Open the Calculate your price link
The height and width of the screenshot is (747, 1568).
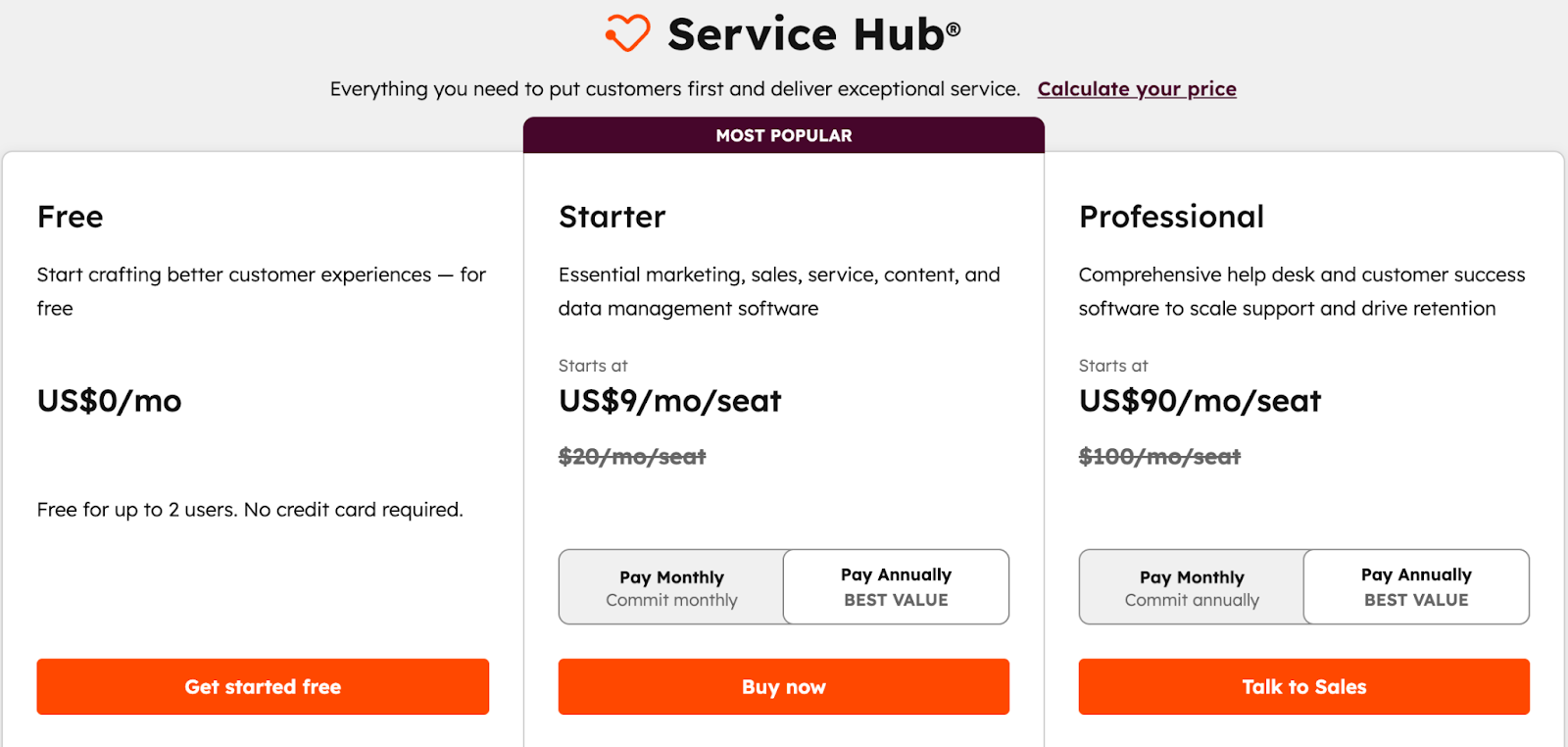click(x=1136, y=89)
